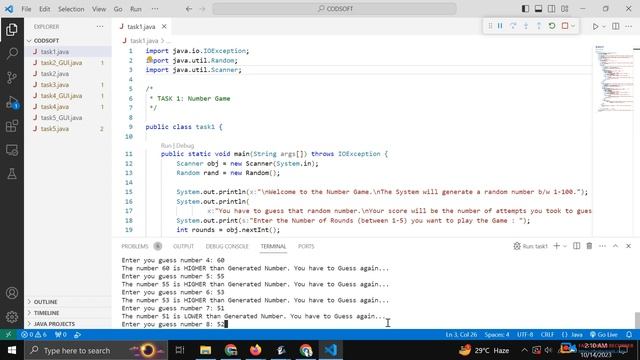Switch to the PROBLEMS panel tab

135,247
